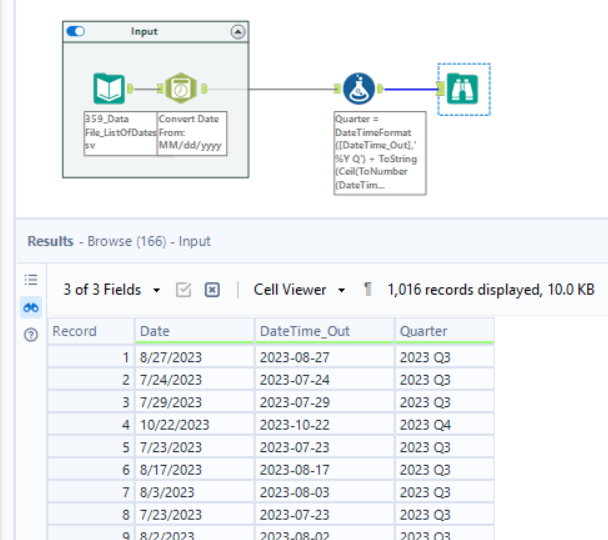
Task: Select DateTime_Out cell 2023-10-22
Action: (325, 424)
